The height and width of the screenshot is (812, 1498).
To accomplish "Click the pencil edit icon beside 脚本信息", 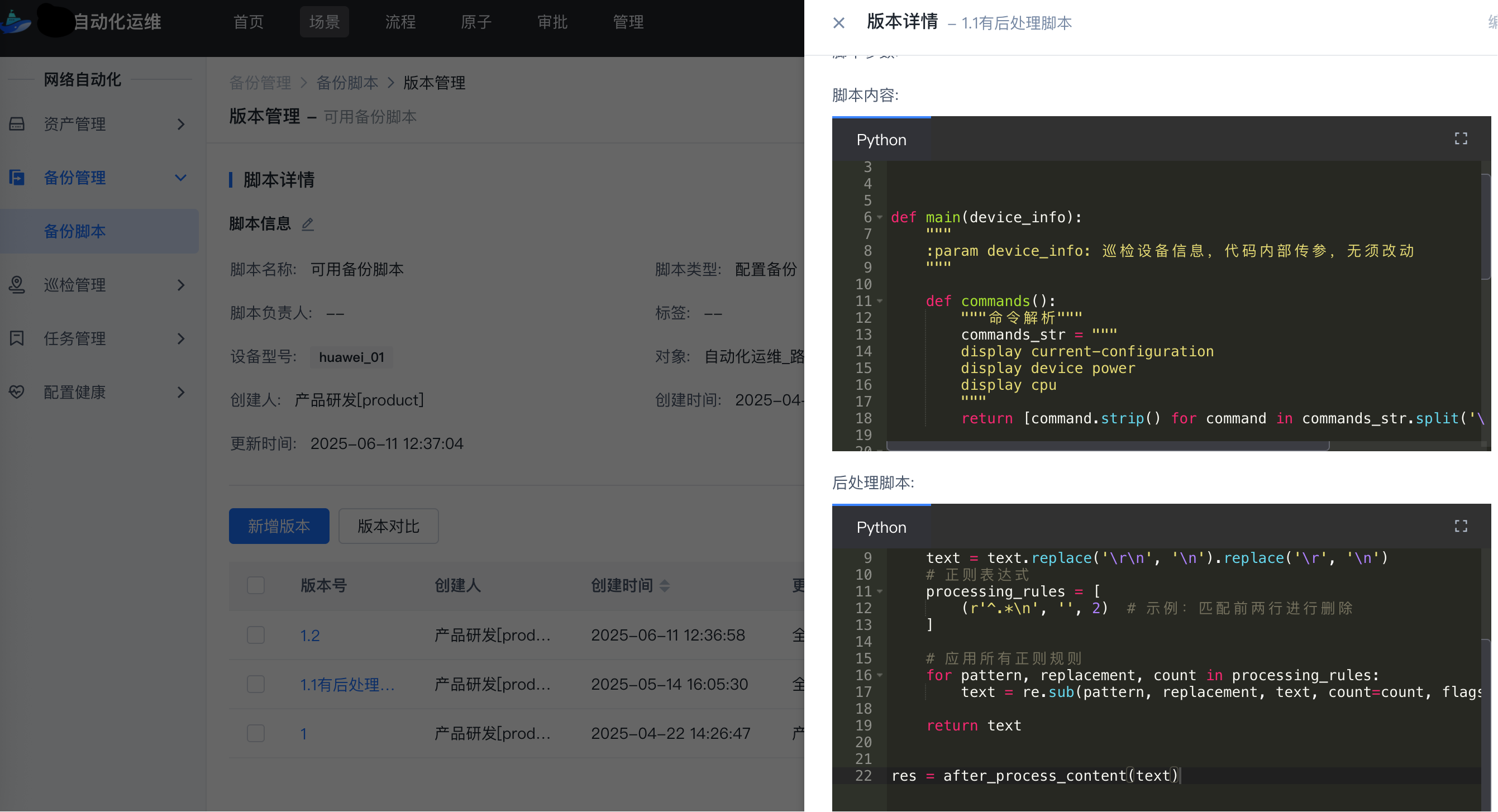I will pos(308,224).
